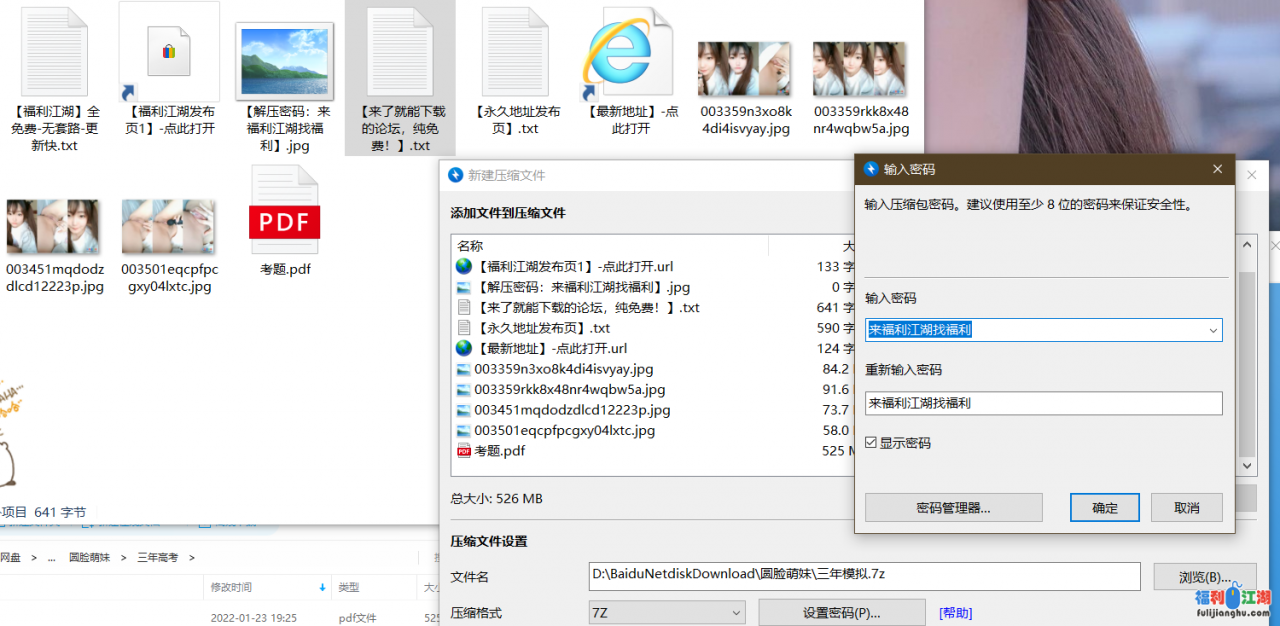
Task: Click the 帮助 link
Action: coord(954,612)
